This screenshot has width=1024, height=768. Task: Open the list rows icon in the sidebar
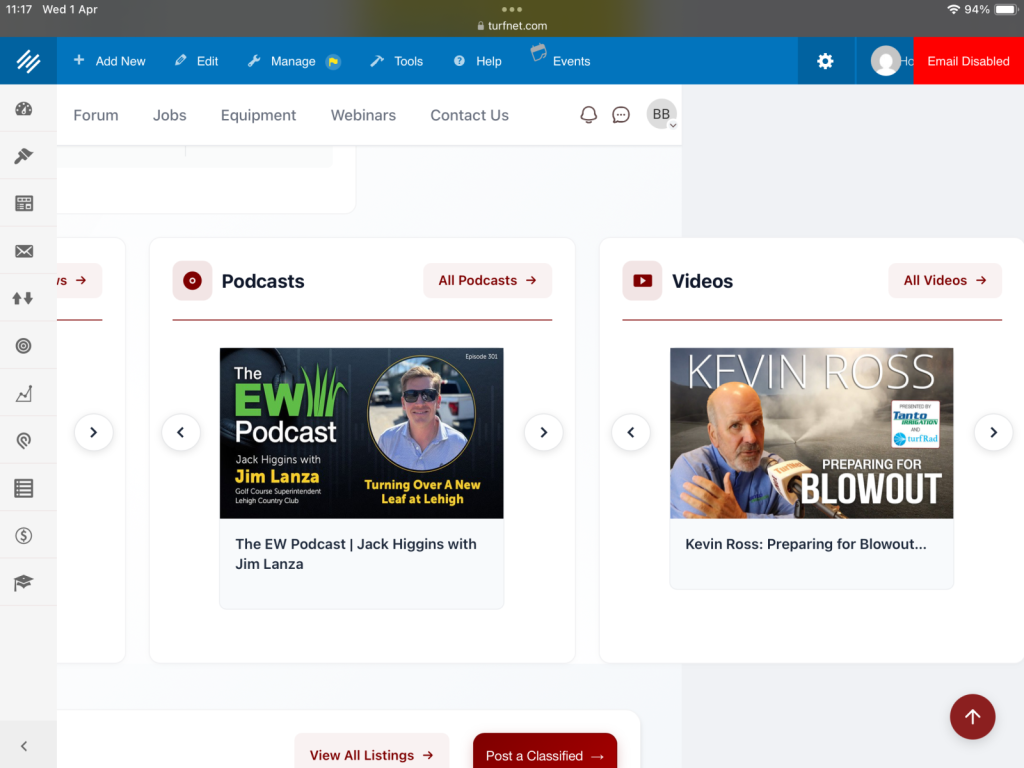(24, 488)
